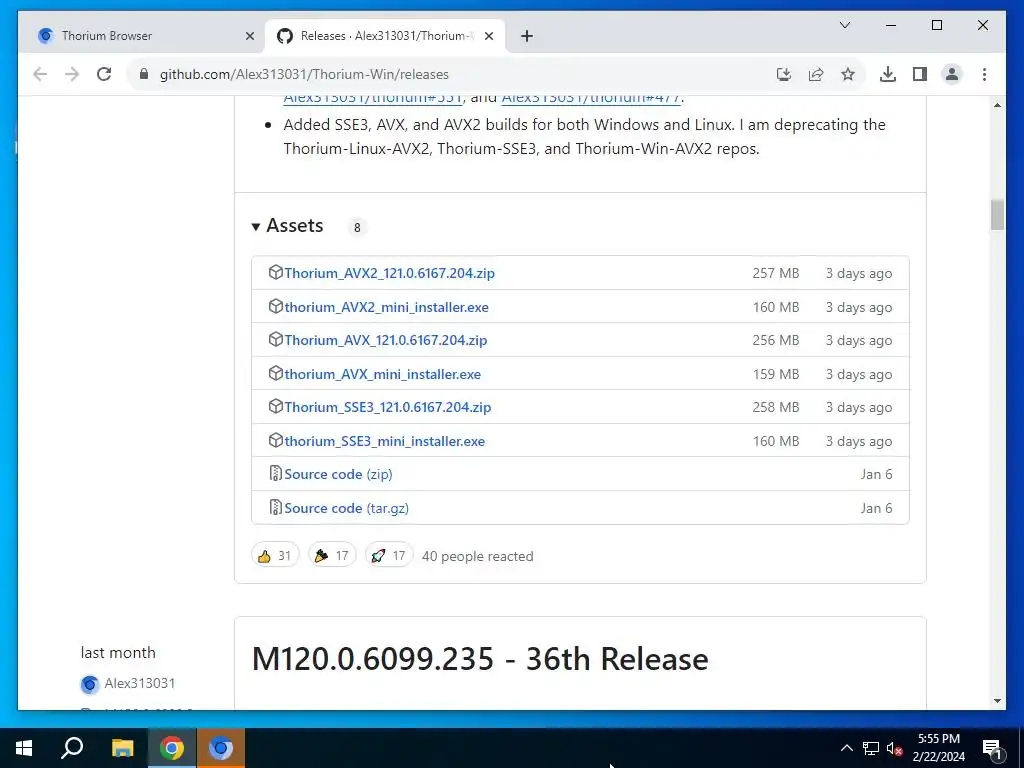The height and width of the screenshot is (768, 1024).
Task: Switch to Thorium taskbar icon
Action: 221,748
